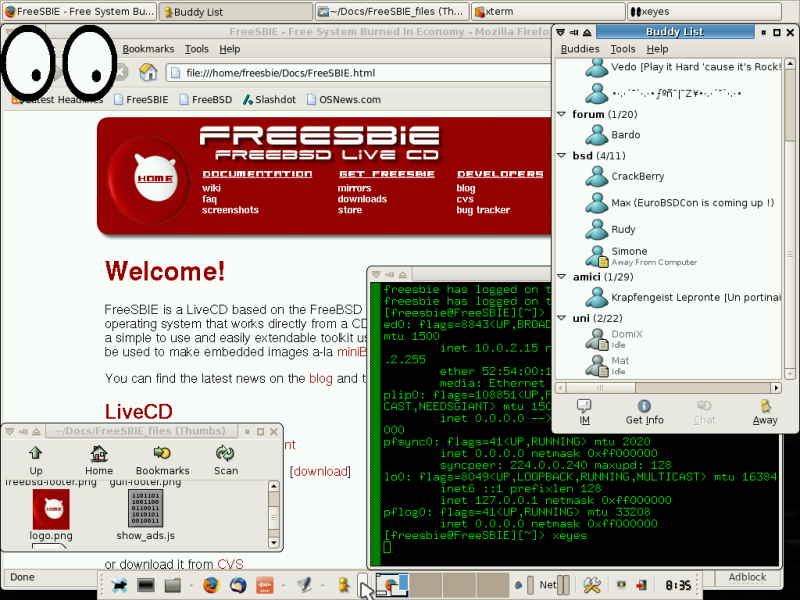Click the Up folder icon in file browser
The width and height of the screenshot is (800, 600).
36,458
